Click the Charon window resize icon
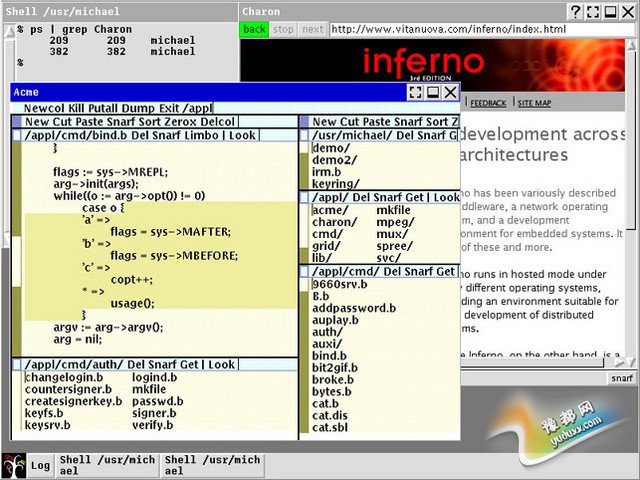Viewport: 640px width, 480px height. pyautogui.click(x=594, y=11)
